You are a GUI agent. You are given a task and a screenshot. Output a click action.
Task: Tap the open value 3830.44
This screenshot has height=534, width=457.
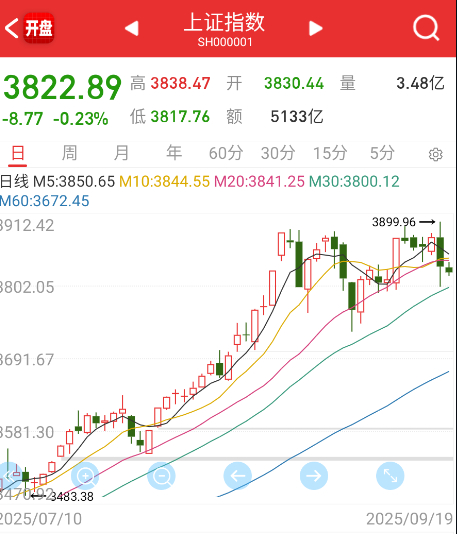(x=294, y=84)
